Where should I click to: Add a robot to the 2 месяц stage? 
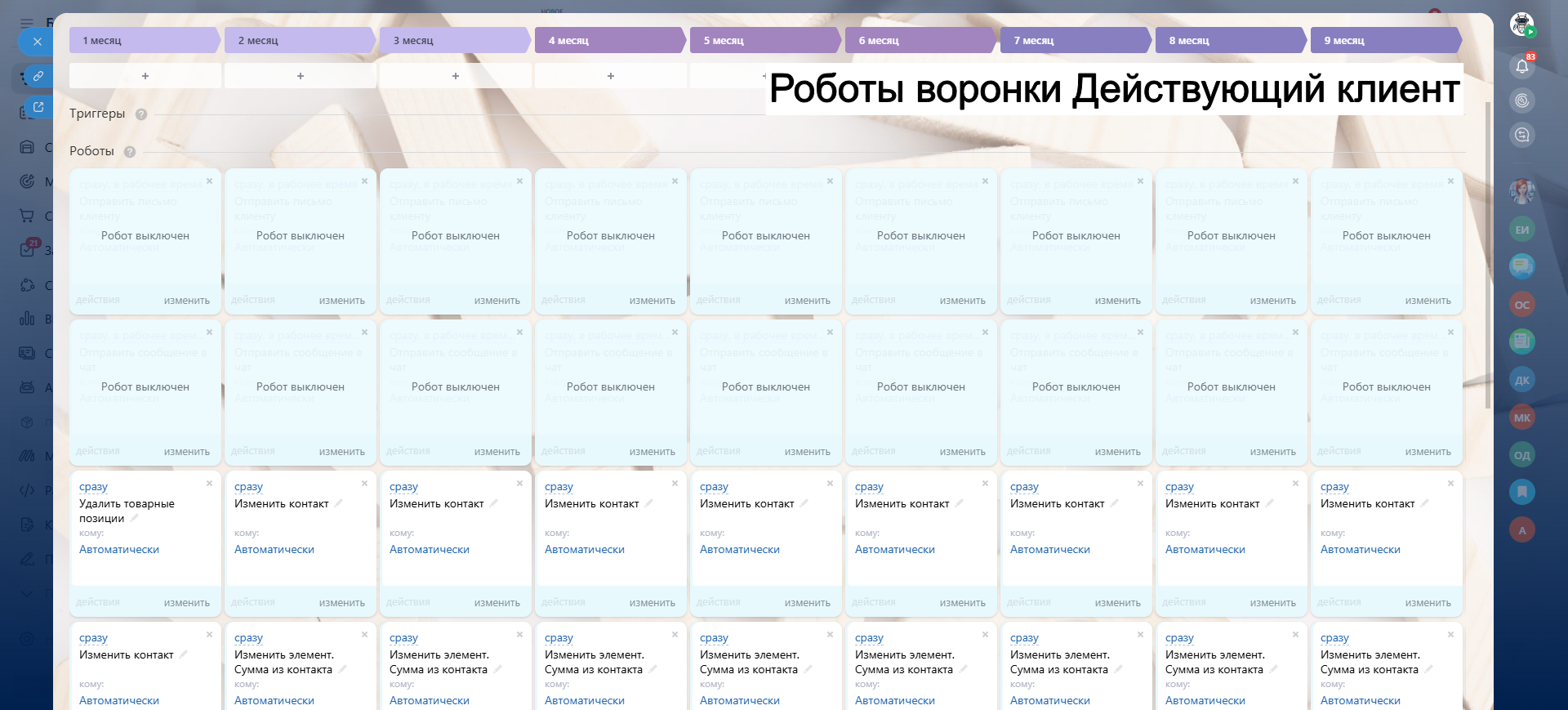click(x=301, y=76)
